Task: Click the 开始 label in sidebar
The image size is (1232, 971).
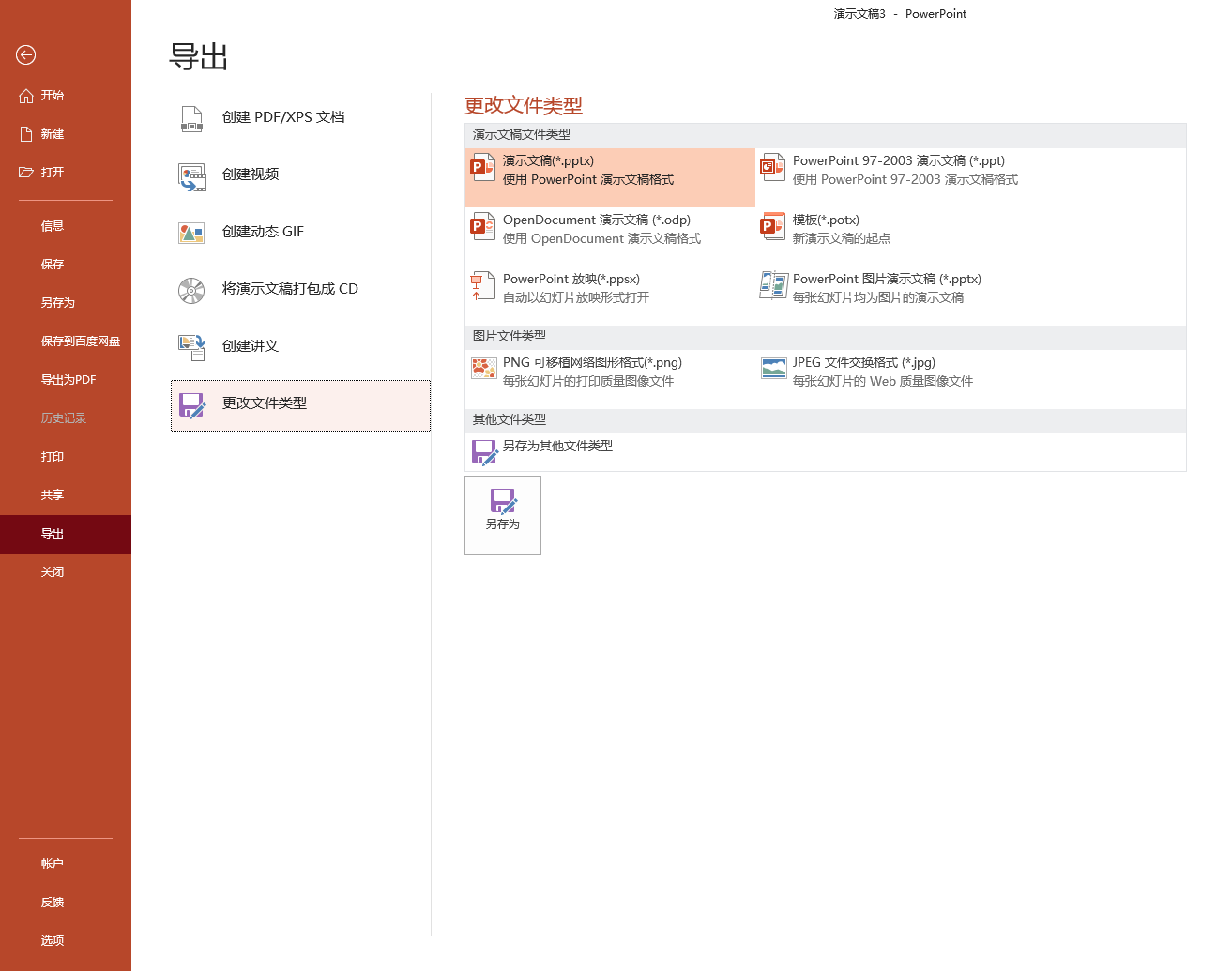Action: click(x=53, y=96)
